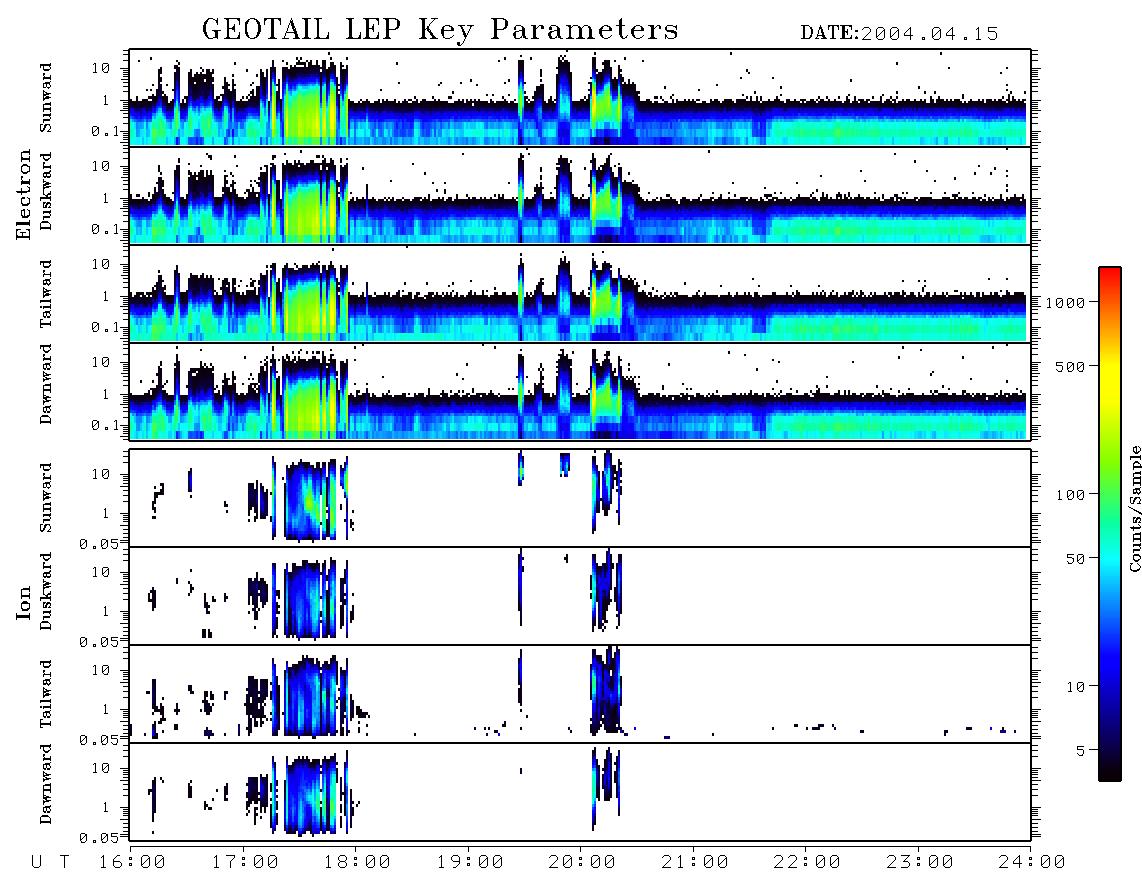Click the "19:00" time tick label
This screenshot has width=1142, height=880.
pyautogui.click(x=470, y=863)
